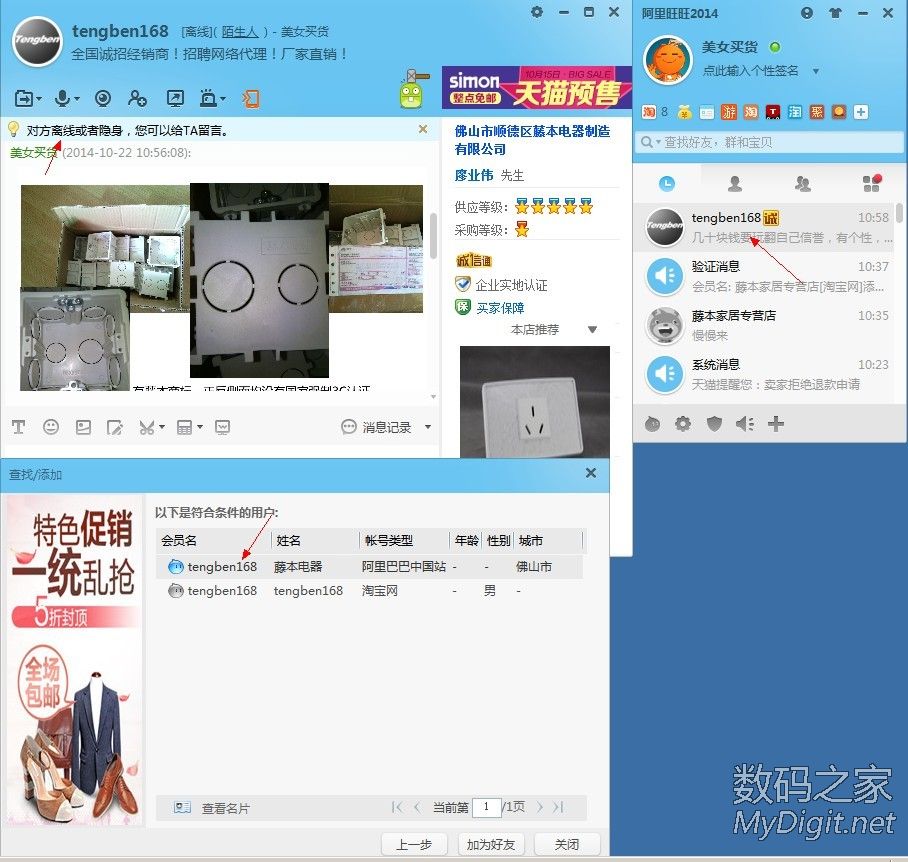Select tengben168 row with 淘宝网
This screenshot has height=862, width=908.
click(369, 591)
